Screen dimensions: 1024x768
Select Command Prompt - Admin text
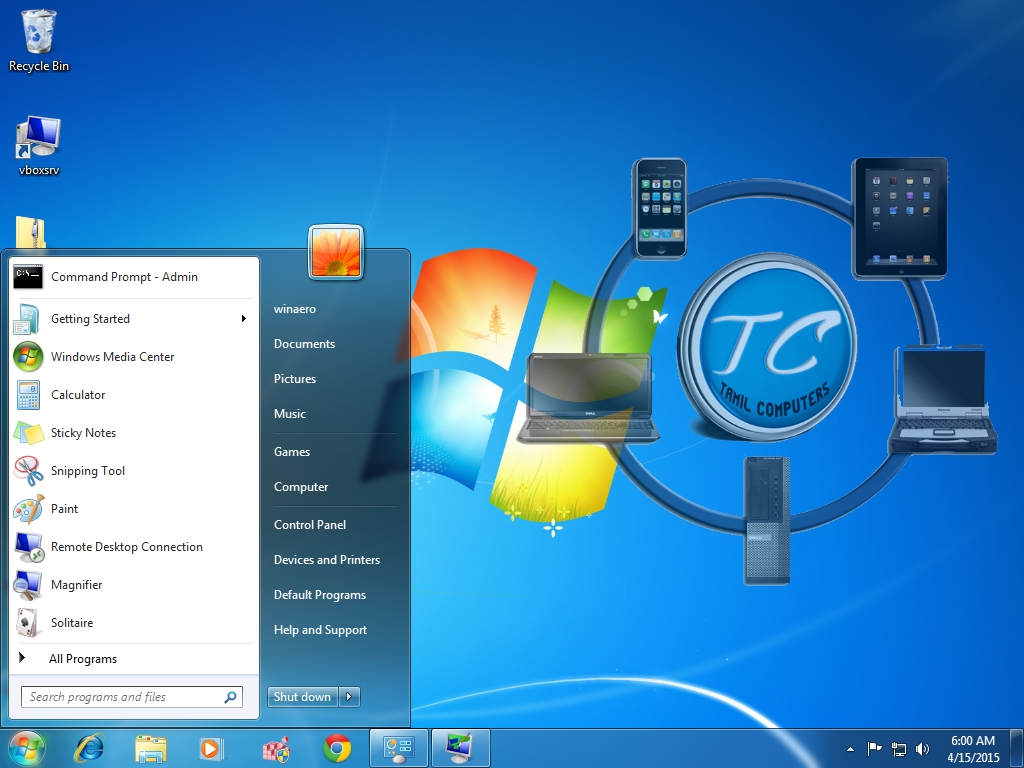[124, 277]
